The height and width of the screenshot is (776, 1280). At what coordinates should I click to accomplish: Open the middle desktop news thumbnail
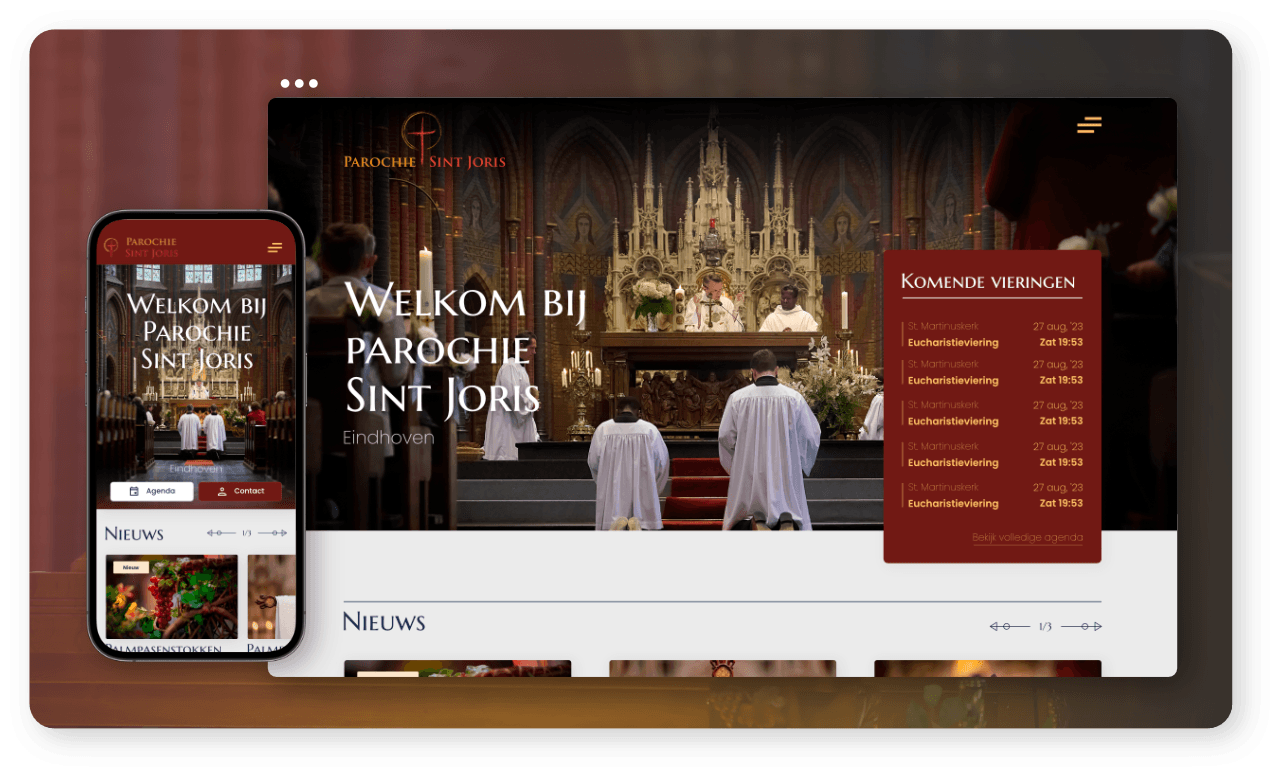pyautogui.click(x=723, y=668)
